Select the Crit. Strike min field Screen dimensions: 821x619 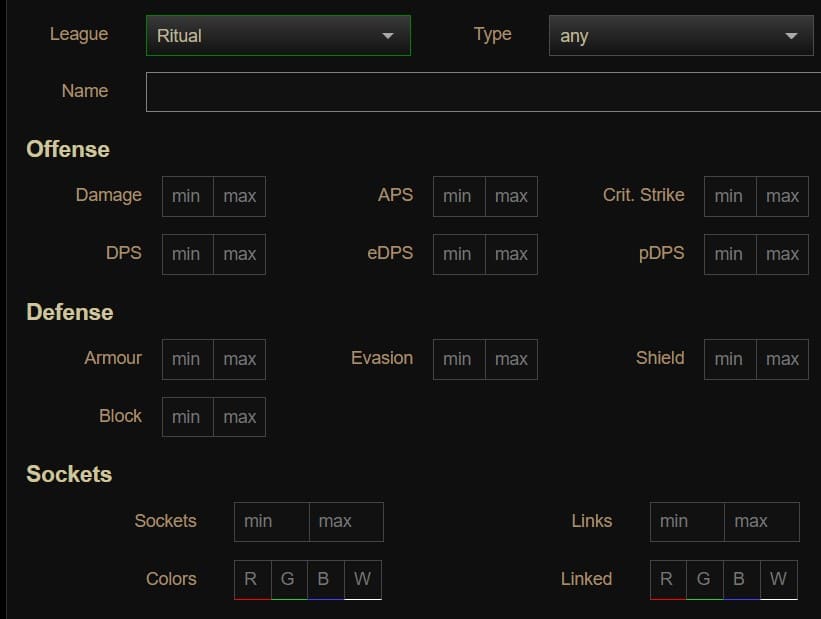[x=729, y=196]
